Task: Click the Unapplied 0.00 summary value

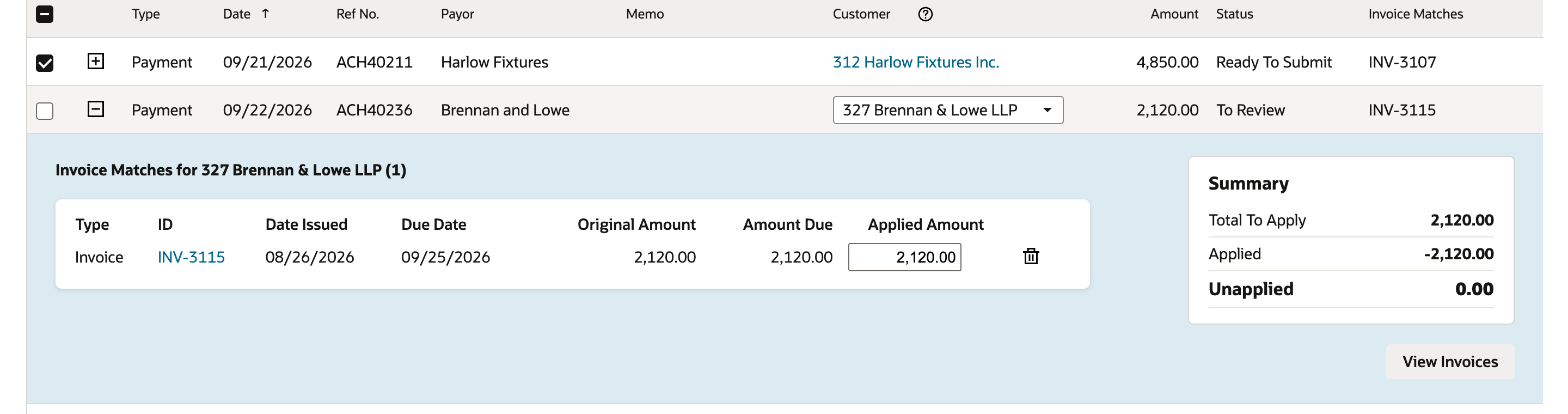Action: coord(1474,289)
